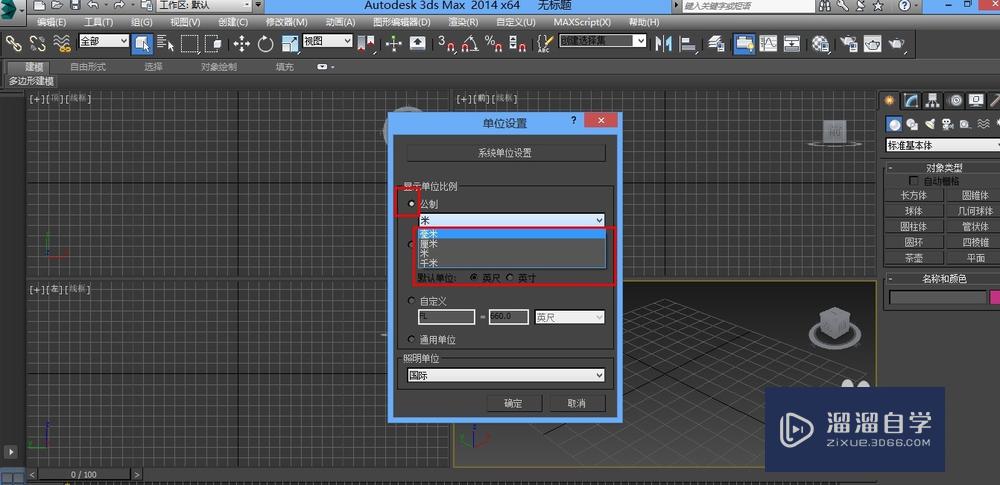Screen dimensions: 1000x485
Task: Collapse the metric dropdown showing 米
Action: tap(511, 220)
